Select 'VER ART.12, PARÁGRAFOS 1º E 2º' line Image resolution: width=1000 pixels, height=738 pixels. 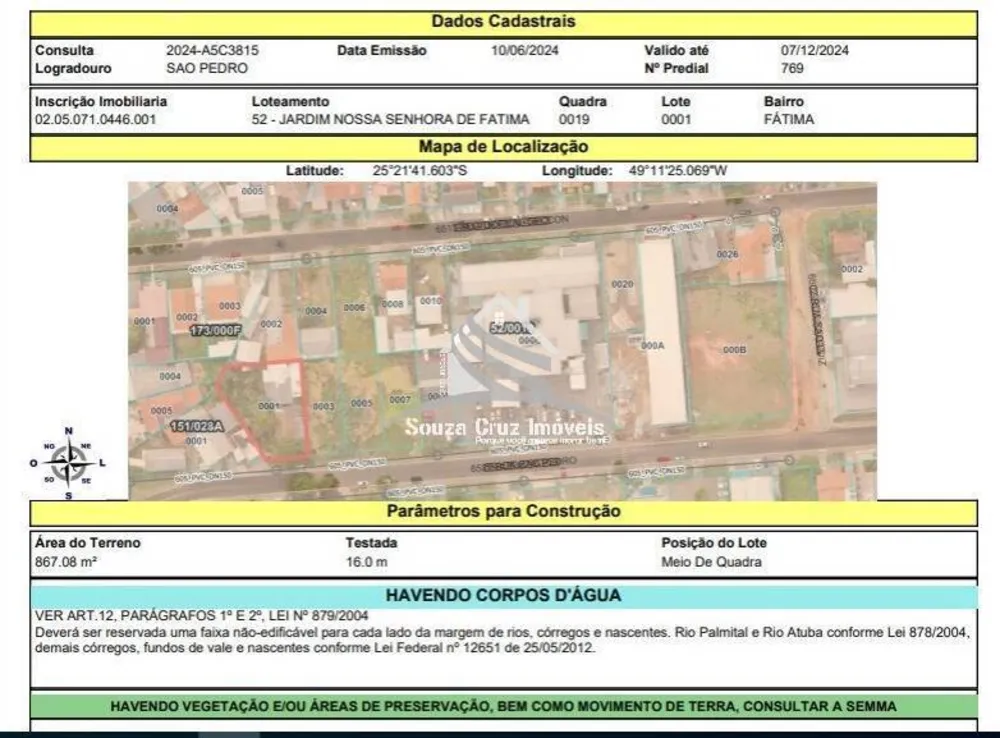point(202,616)
